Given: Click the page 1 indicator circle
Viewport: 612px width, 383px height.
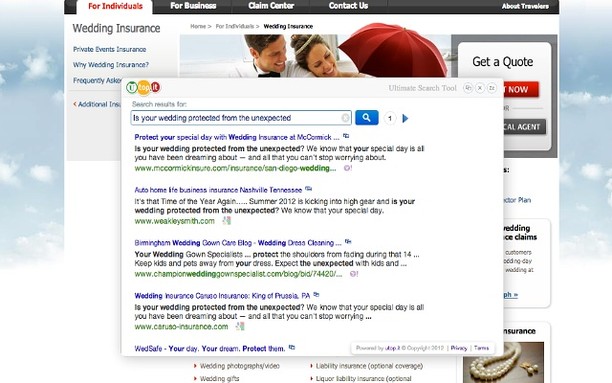Looking at the screenshot, I should pyautogui.click(x=390, y=118).
